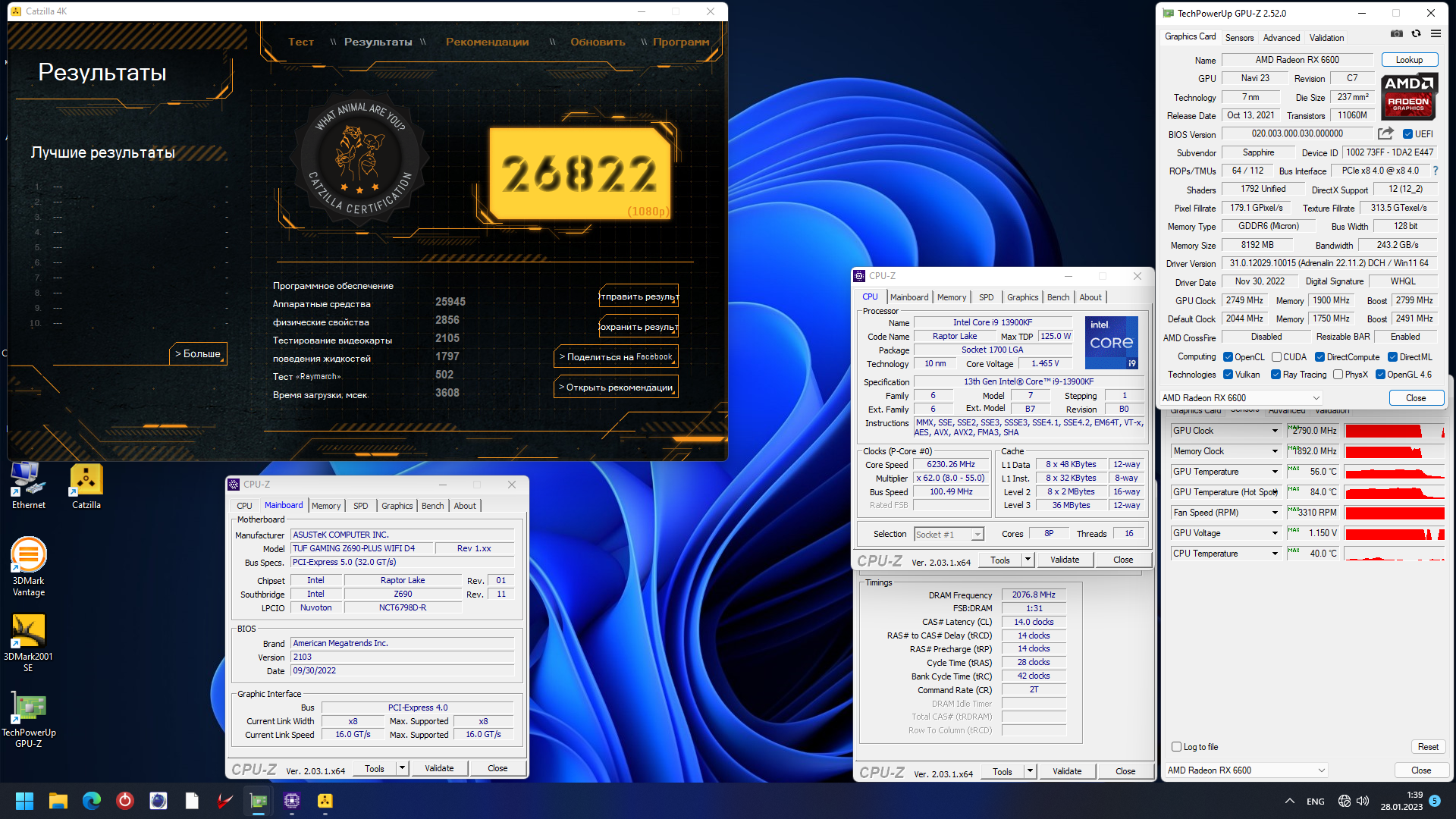
Task: Click the GPU-Z refresh icon
Action: pos(1416,34)
